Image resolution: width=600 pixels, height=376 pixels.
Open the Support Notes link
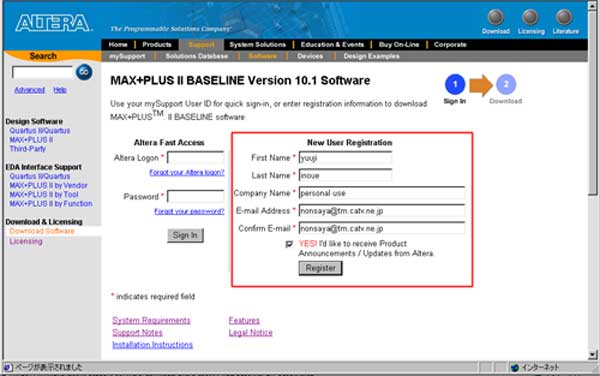click(137, 333)
